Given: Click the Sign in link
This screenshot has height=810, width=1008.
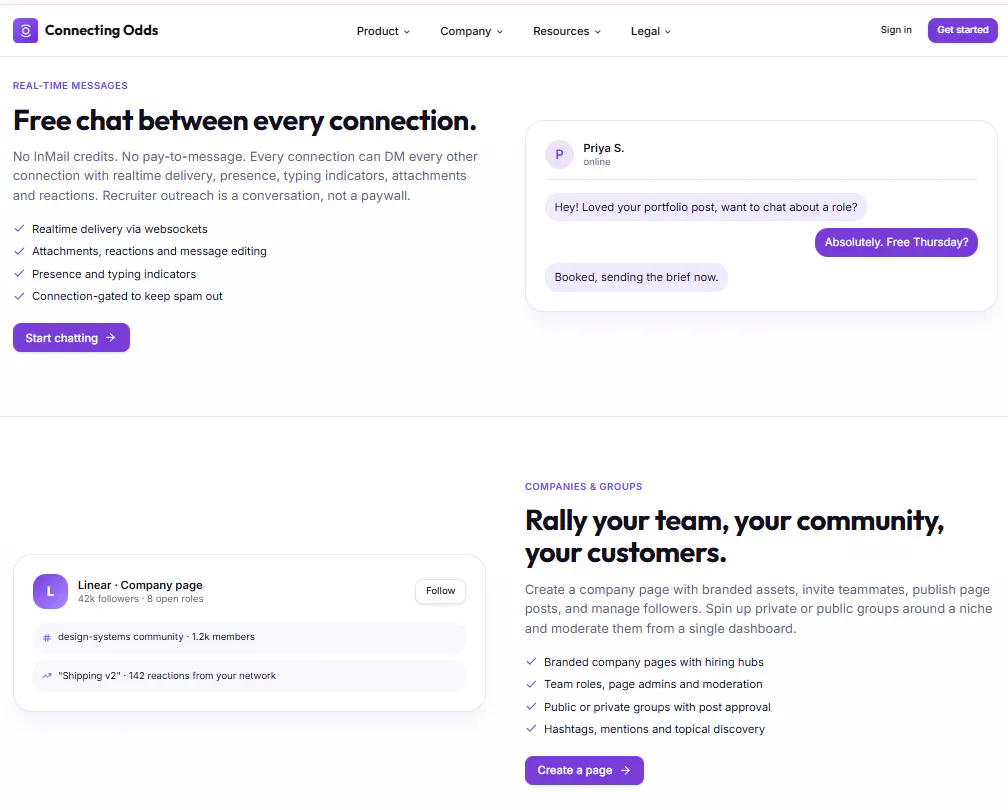Looking at the screenshot, I should (896, 30).
